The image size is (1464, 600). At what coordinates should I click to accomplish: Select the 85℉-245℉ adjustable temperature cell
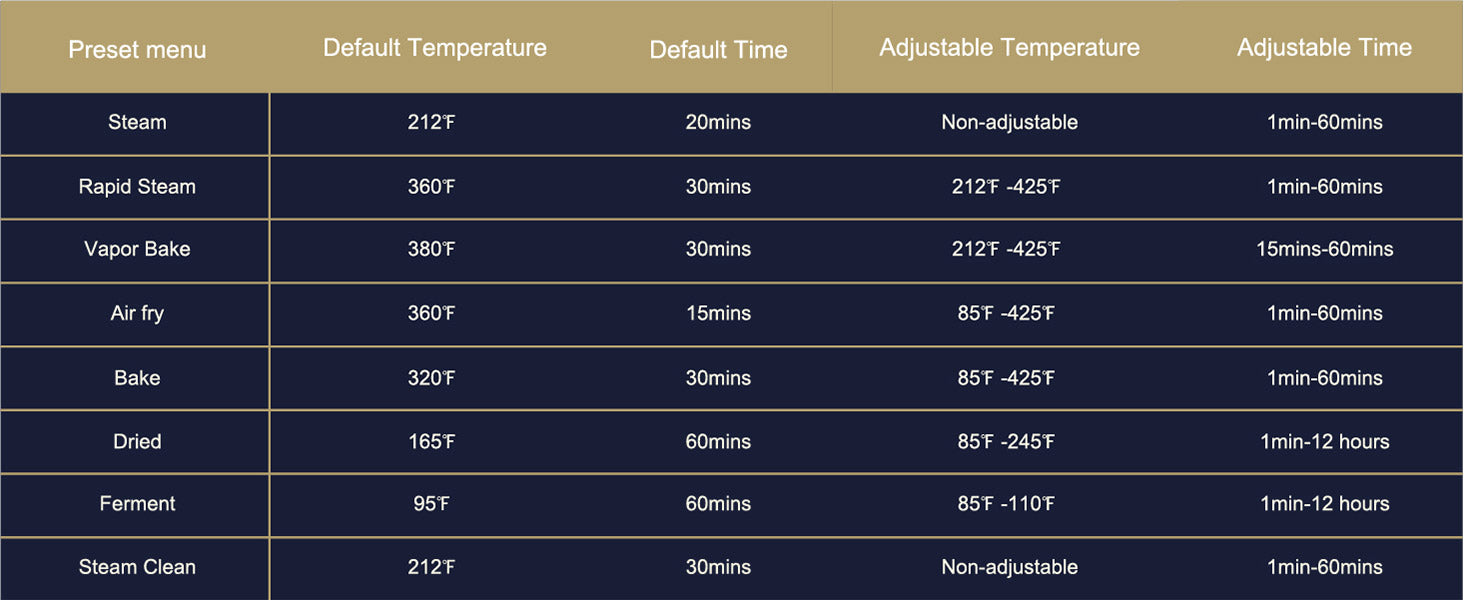(1006, 441)
